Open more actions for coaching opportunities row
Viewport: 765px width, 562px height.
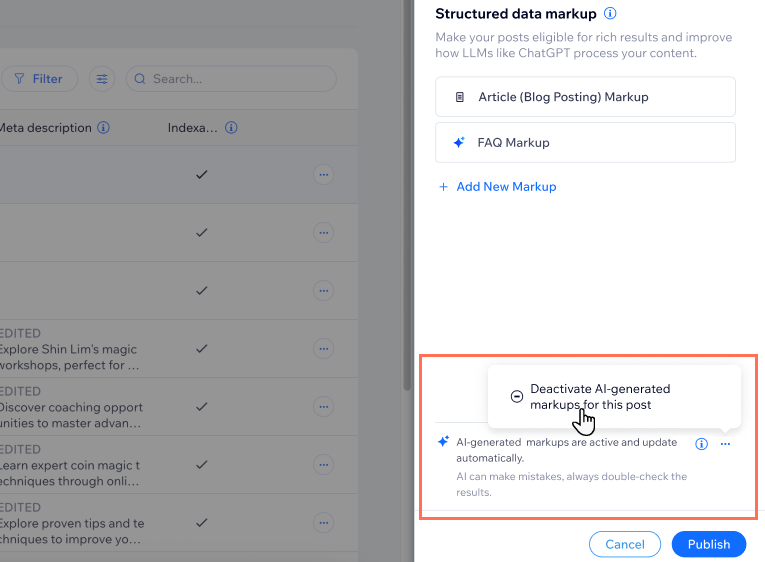[x=323, y=407]
